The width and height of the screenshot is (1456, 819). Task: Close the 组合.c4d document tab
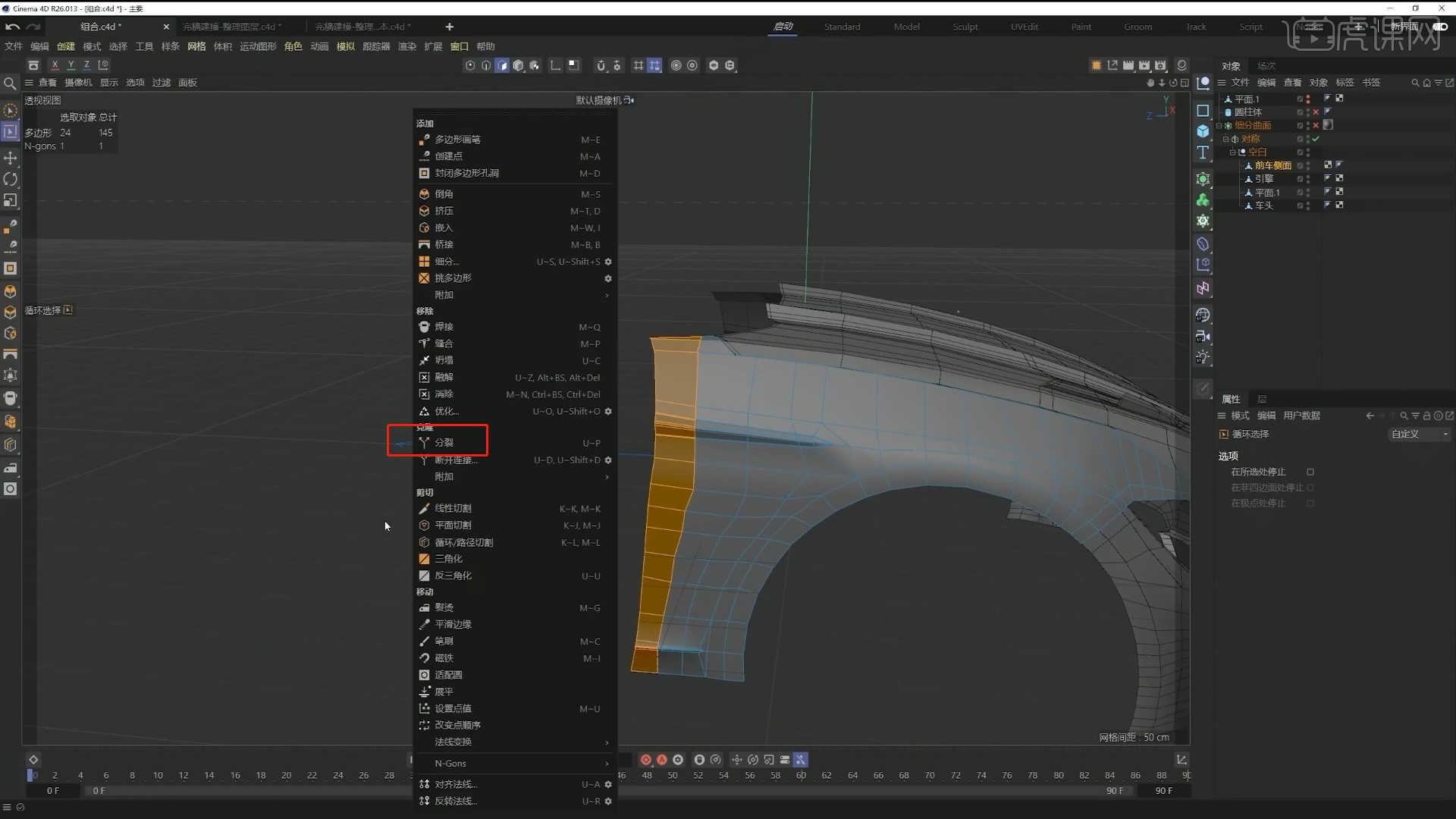pyautogui.click(x=166, y=27)
